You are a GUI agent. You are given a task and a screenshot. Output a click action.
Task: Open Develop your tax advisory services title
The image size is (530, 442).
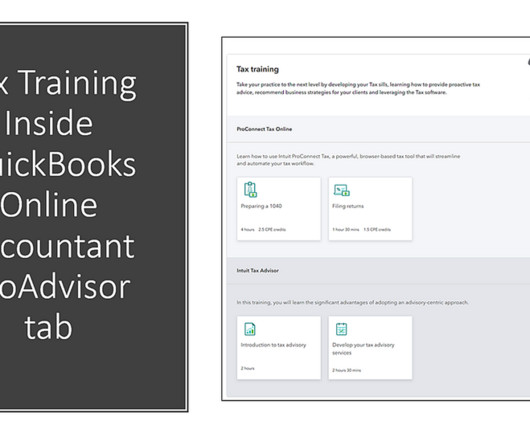[x=363, y=349]
